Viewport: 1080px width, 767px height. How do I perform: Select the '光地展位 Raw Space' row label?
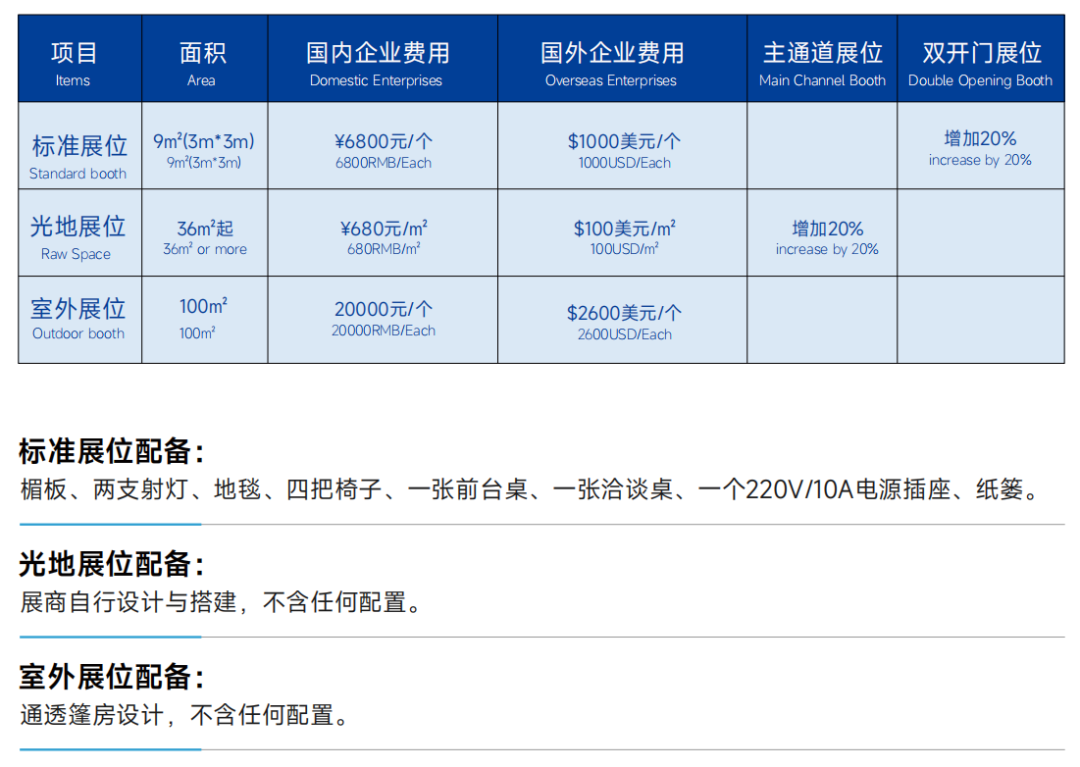pos(80,233)
